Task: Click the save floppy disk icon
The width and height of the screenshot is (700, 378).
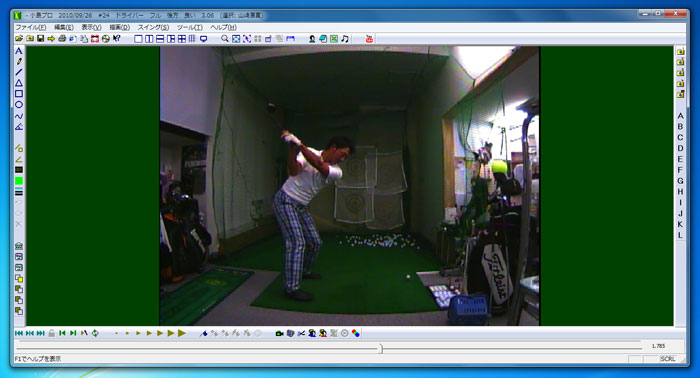Action: click(x=41, y=39)
